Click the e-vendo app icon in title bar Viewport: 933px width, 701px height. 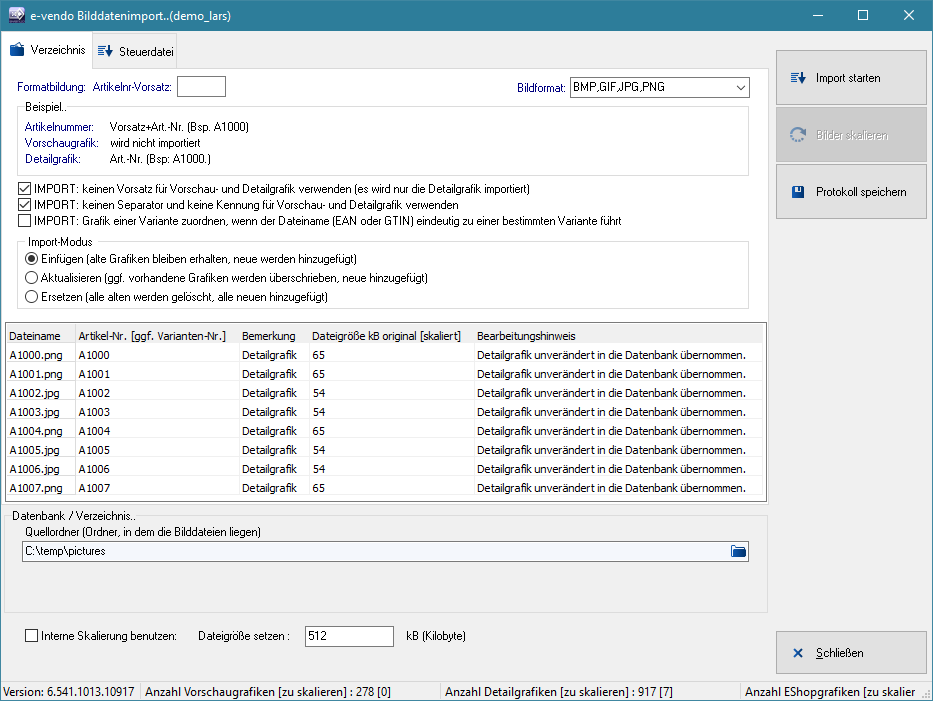pyautogui.click(x=16, y=15)
